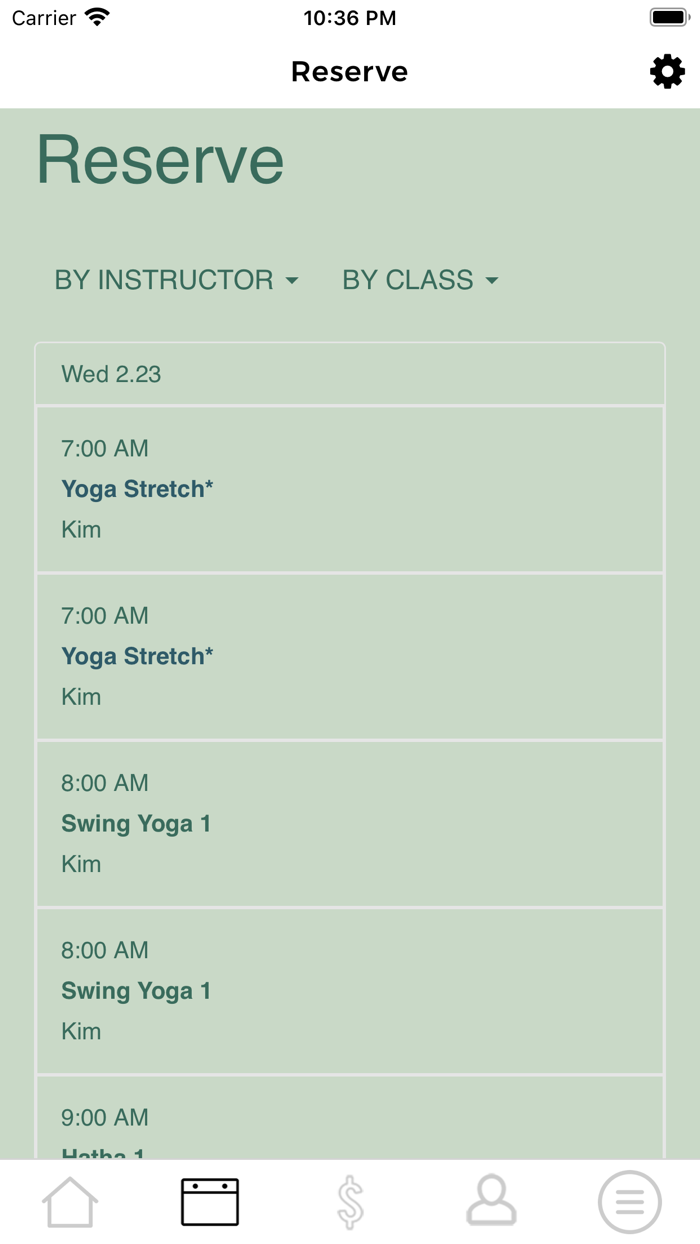Open the hamburger more menu icon
This screenshot has height=1244, width=700.
[630, 1202]
